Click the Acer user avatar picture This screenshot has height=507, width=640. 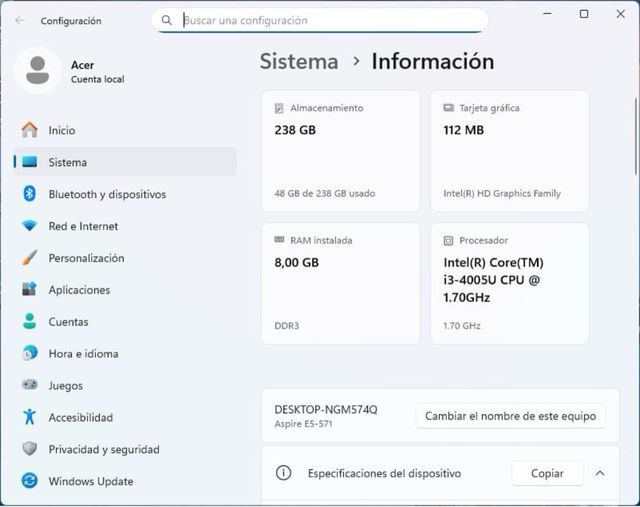point(38,71)
